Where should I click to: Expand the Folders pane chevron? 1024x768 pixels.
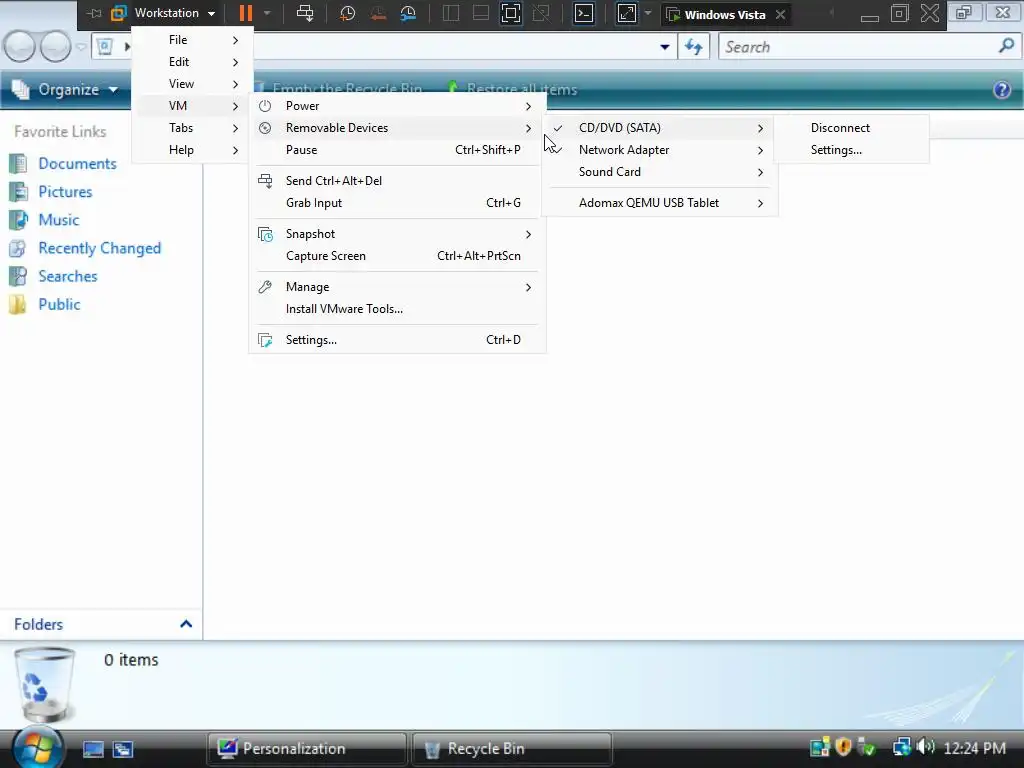[x=186, y=624]
